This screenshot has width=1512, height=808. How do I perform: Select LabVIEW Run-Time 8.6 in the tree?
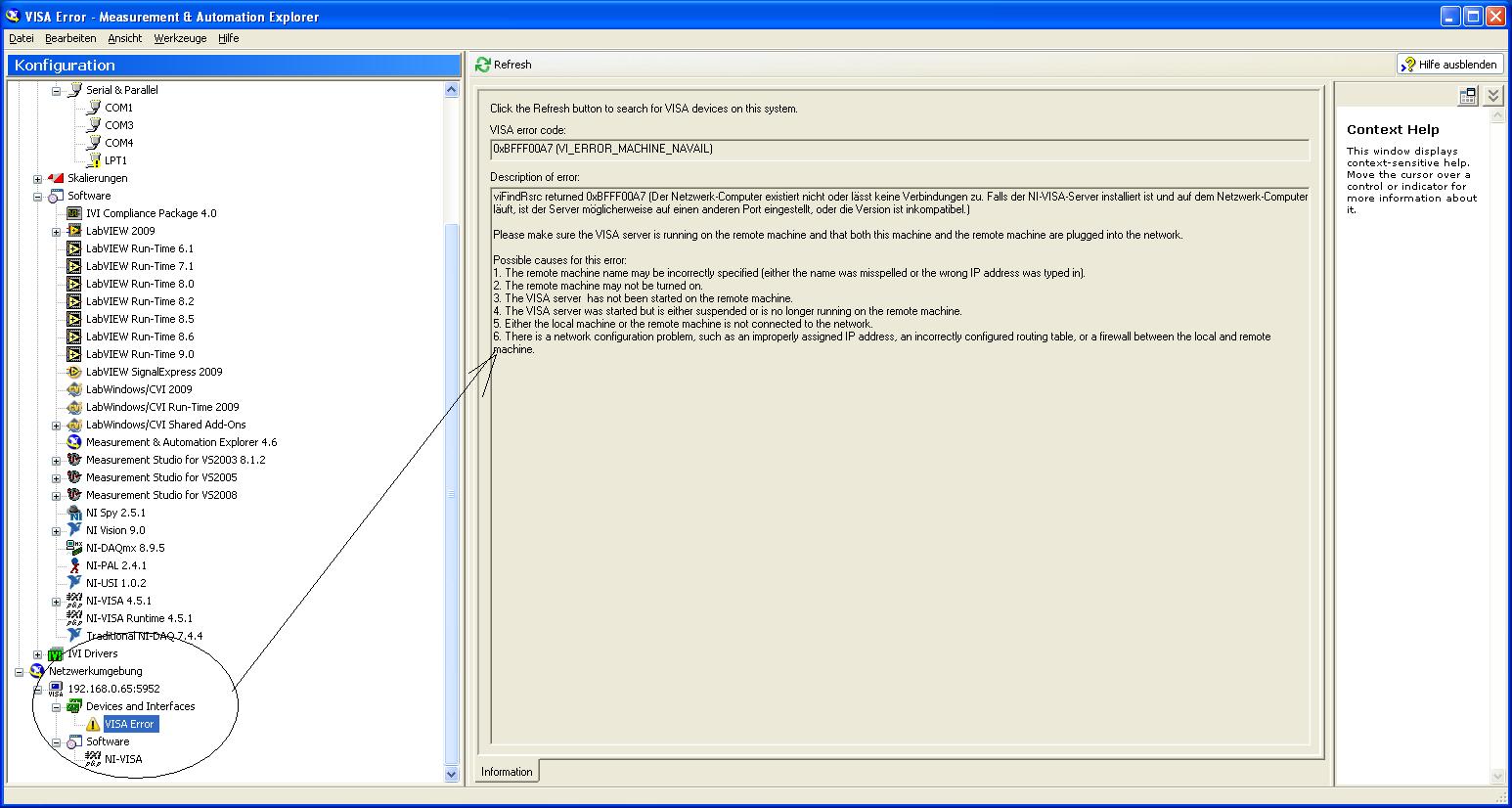(x=140, y=337)
